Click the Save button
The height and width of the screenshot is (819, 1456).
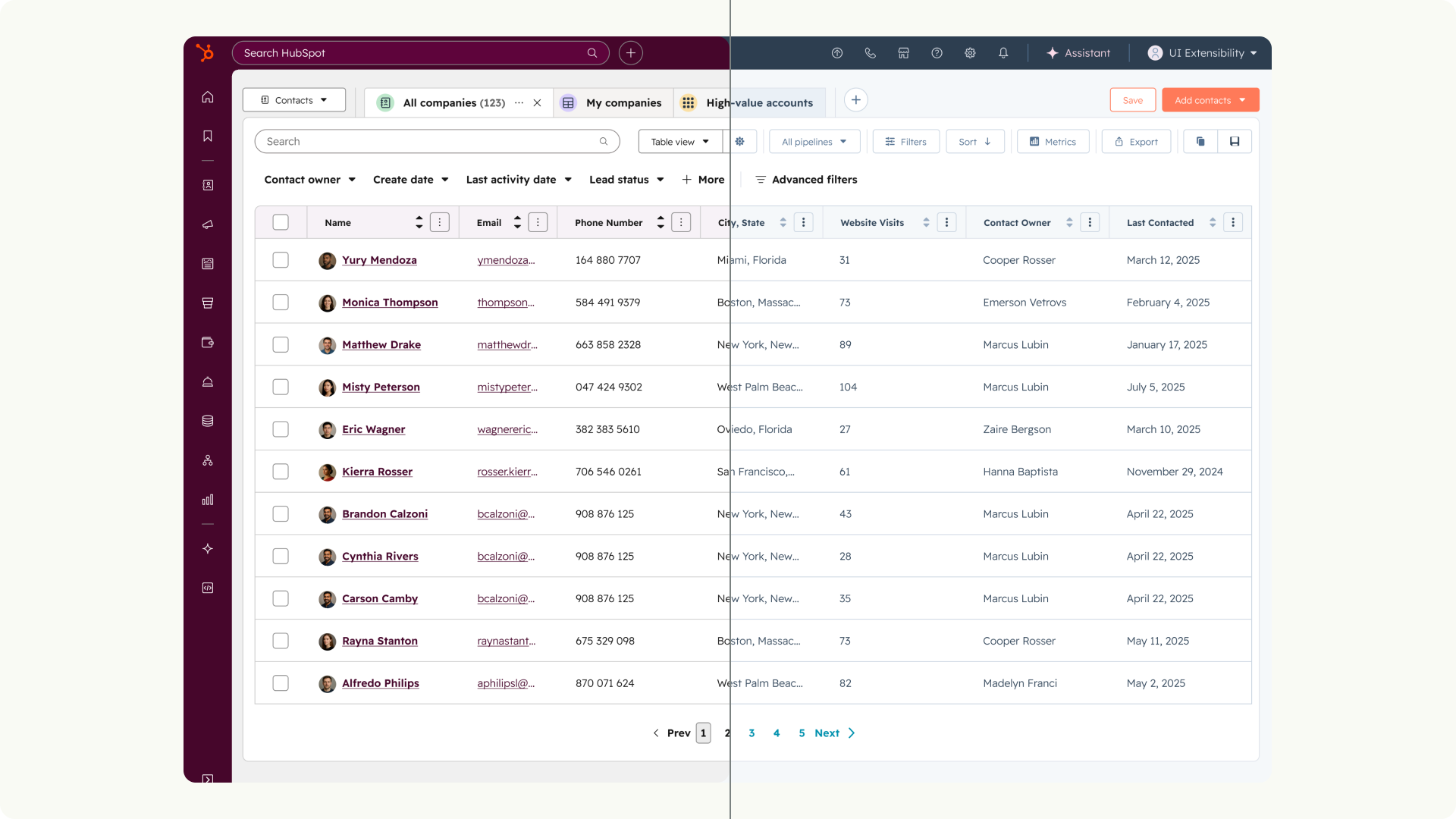tap(1133, 100)
